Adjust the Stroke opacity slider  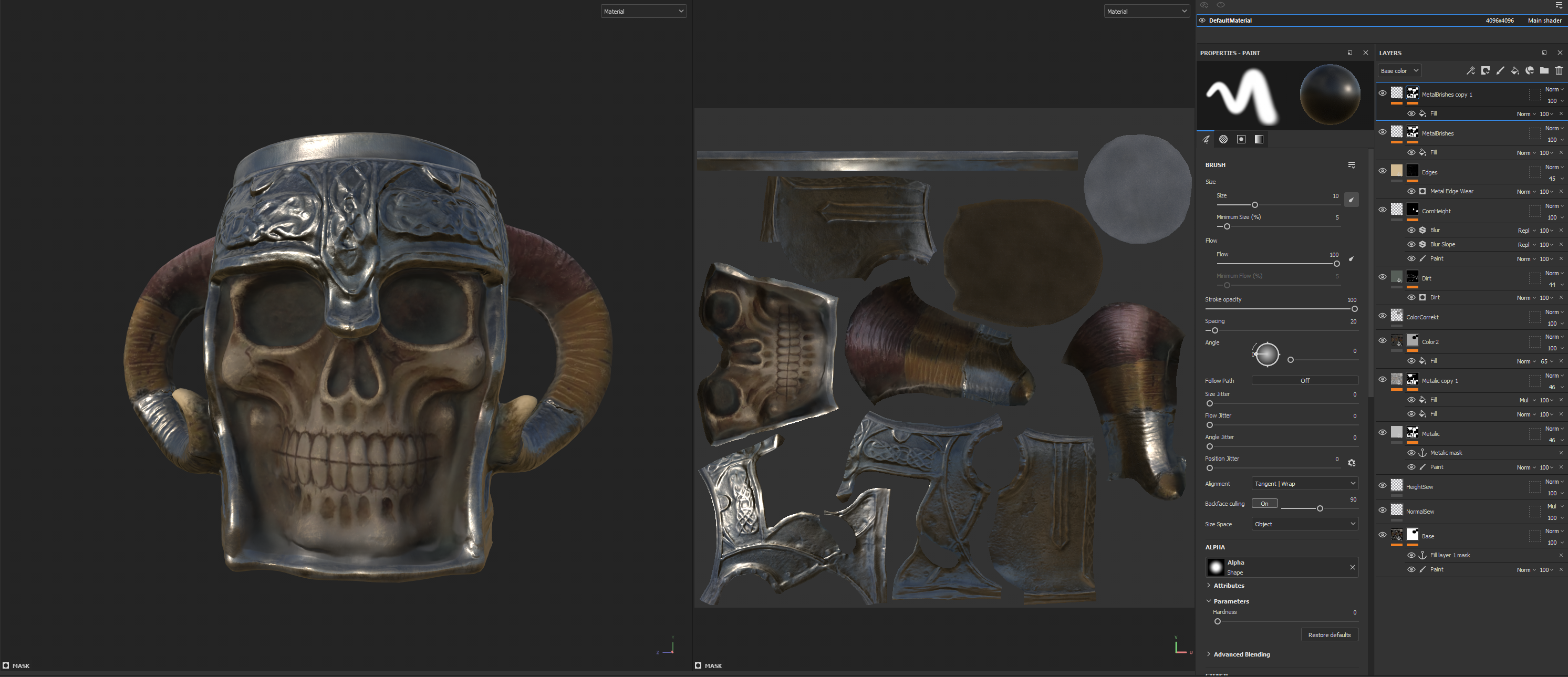(x=1354, y=309)
